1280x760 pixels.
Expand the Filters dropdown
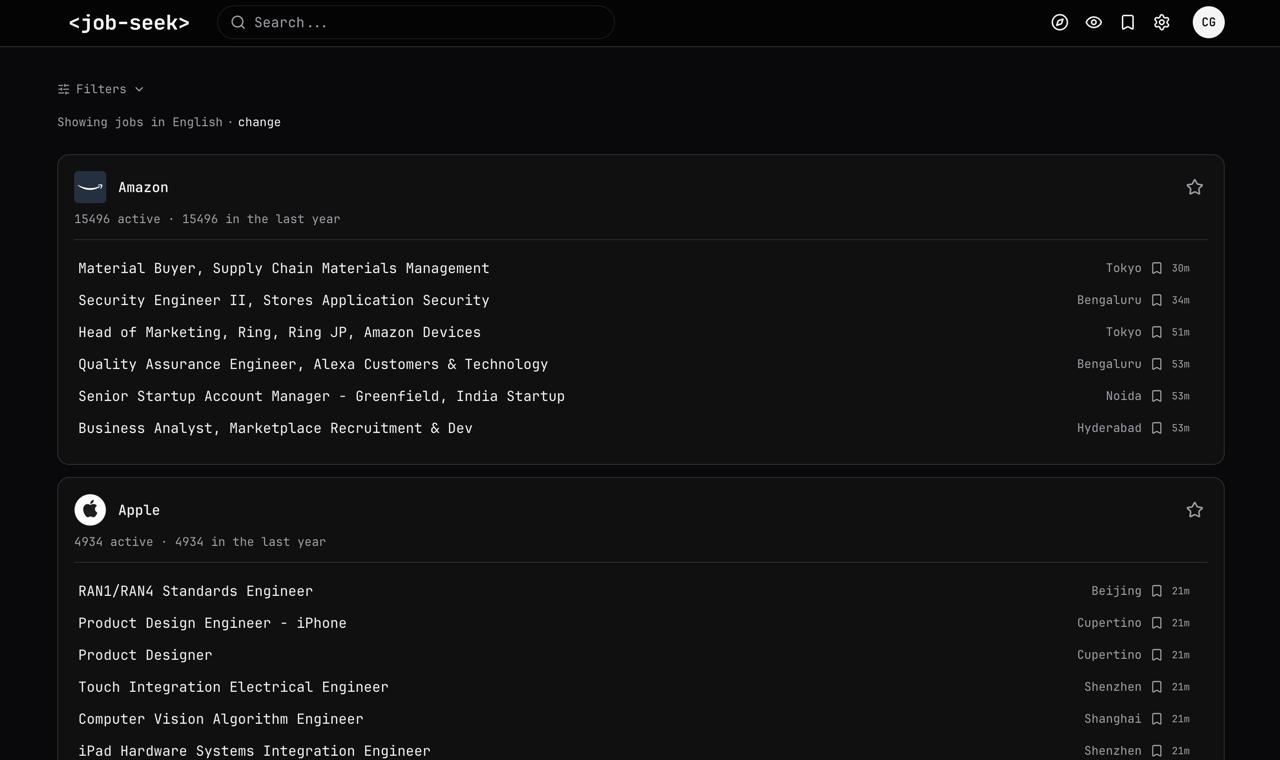click(101, 89)
